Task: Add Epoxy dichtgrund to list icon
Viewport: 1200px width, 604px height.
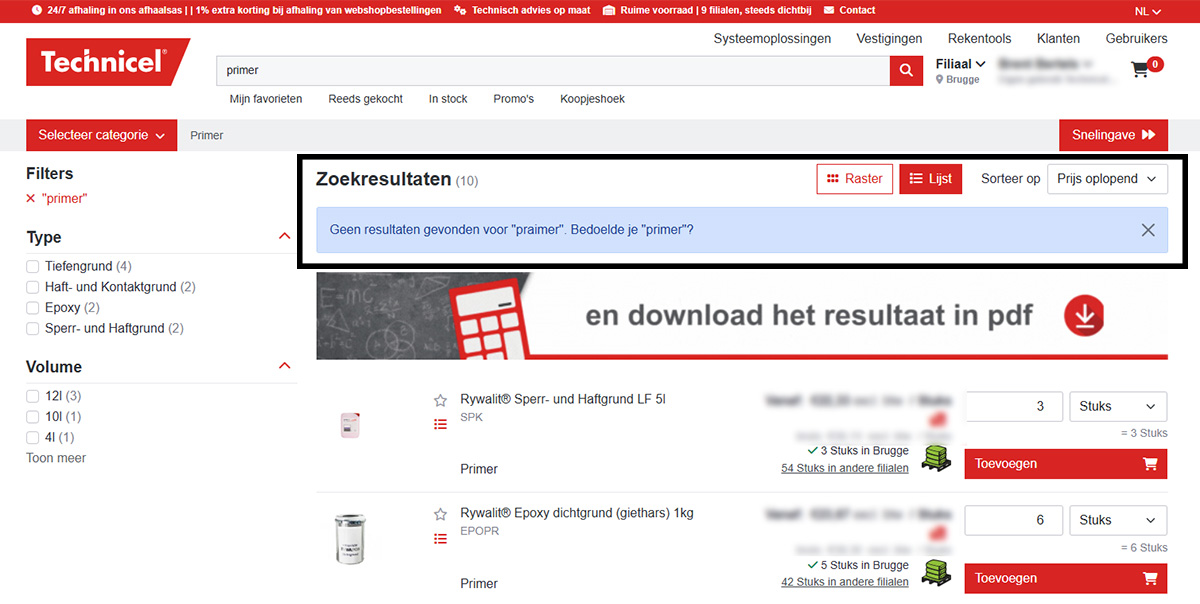Action: coord(440,539)
